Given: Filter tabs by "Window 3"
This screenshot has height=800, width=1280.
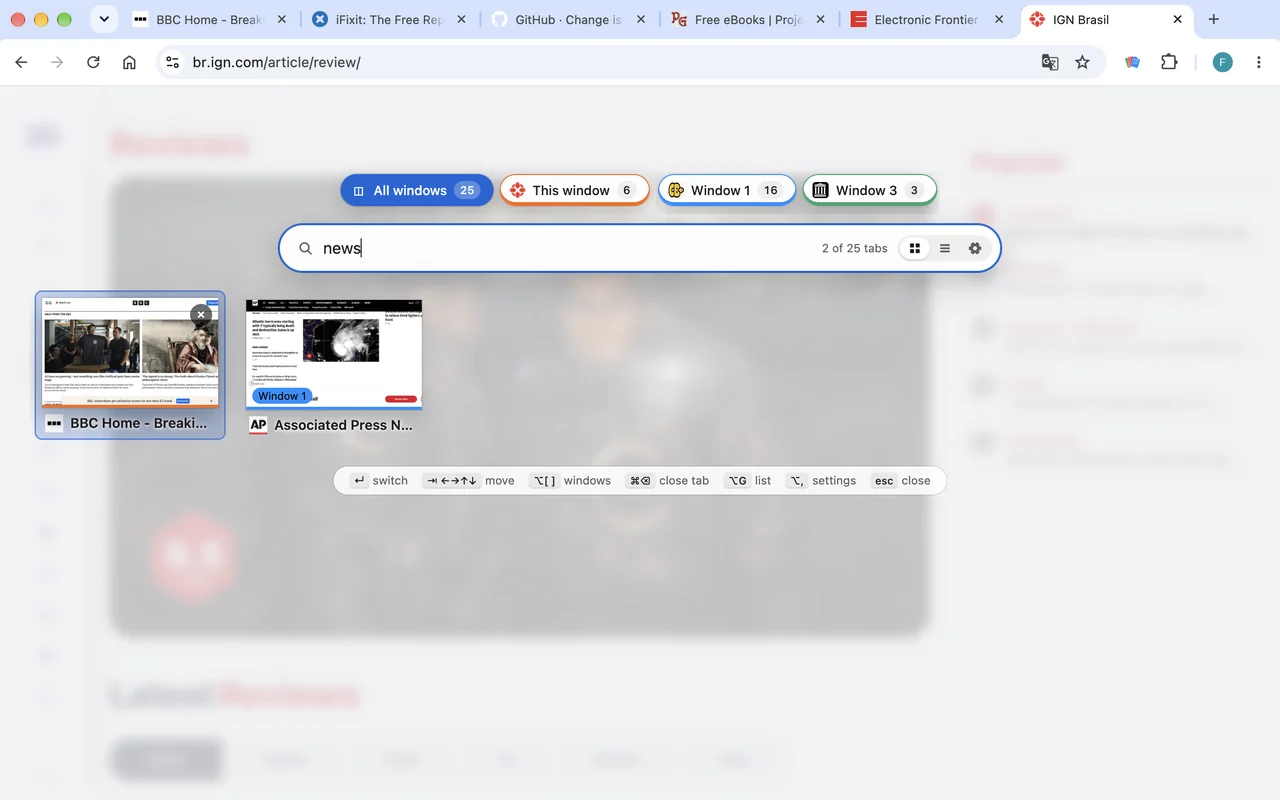Looking at the screenshot, I should [870, 190].
